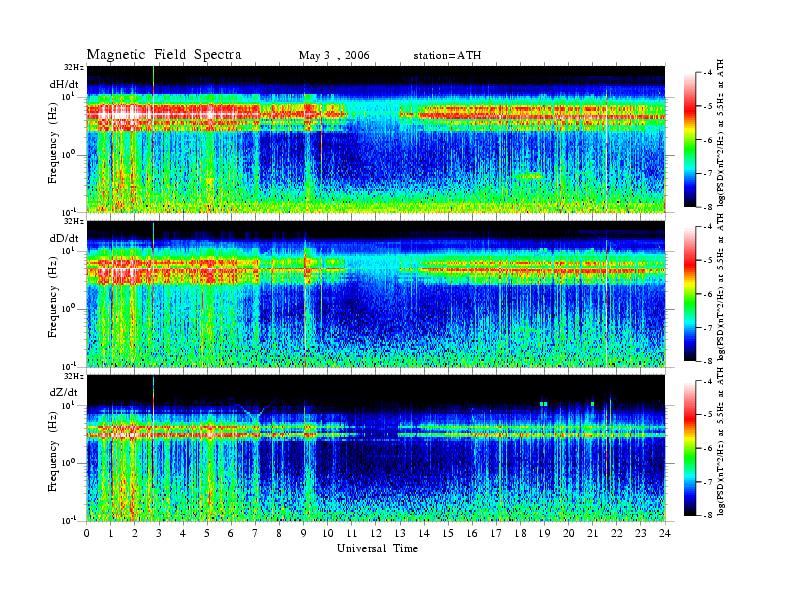The width and height of the screenshot is (792, 612).
Task: Click time axis tick label "1"
Action: pyautogui.click(x=111, y=534)
